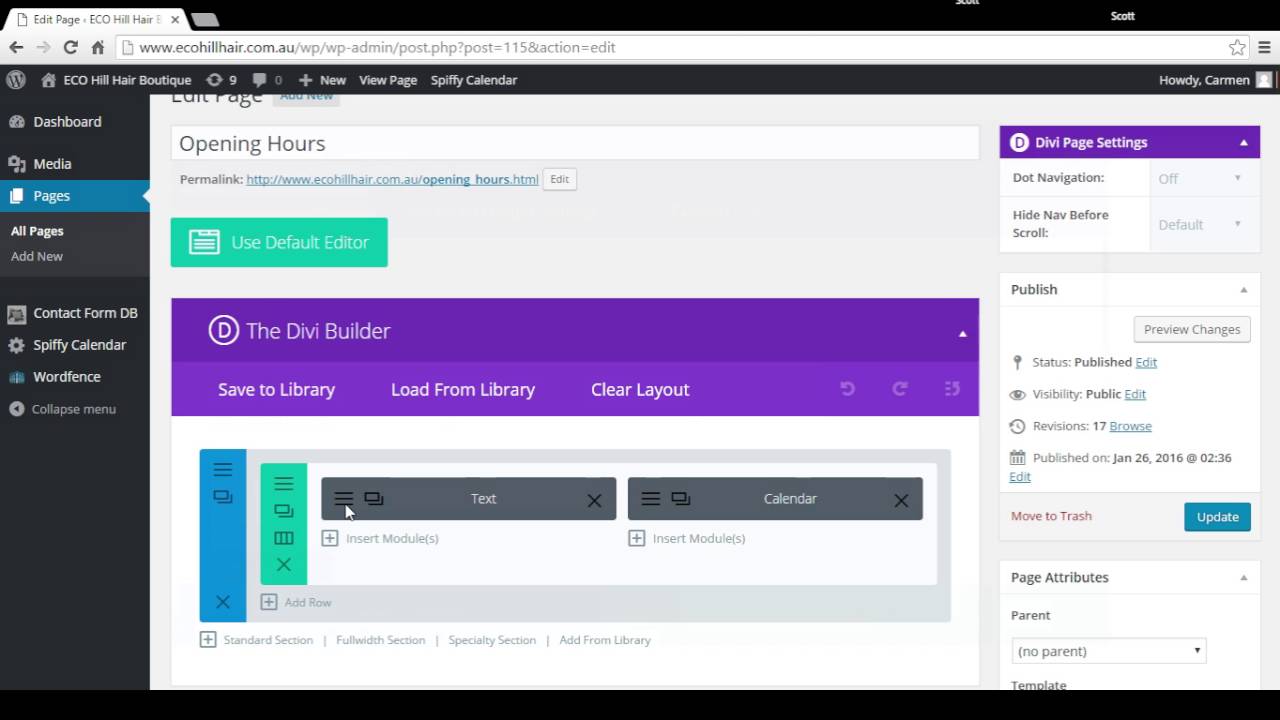Click New in the admin bar
Image resolution: width=1280 pixels, height=720 pixels.
click(x=322, y=80)
